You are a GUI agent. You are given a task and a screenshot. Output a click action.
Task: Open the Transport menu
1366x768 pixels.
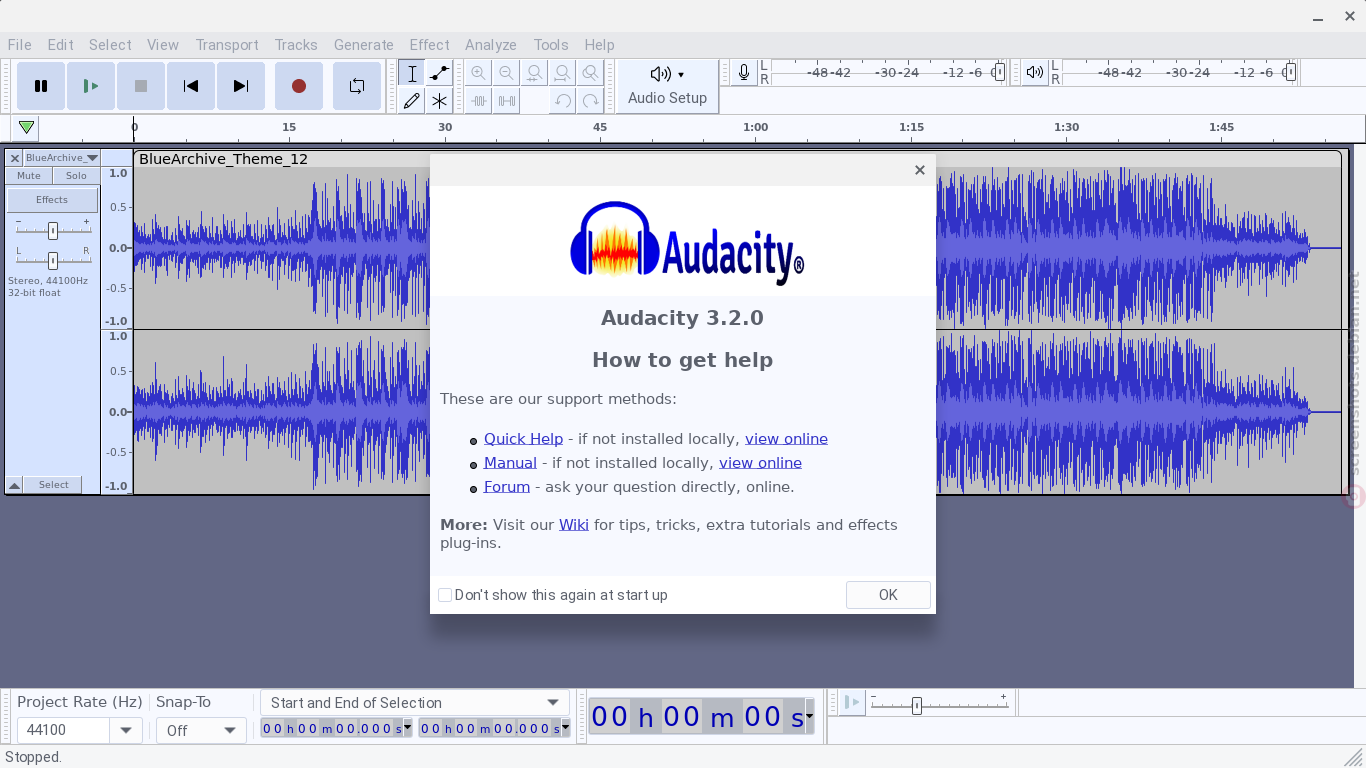(x=227, y=45)
